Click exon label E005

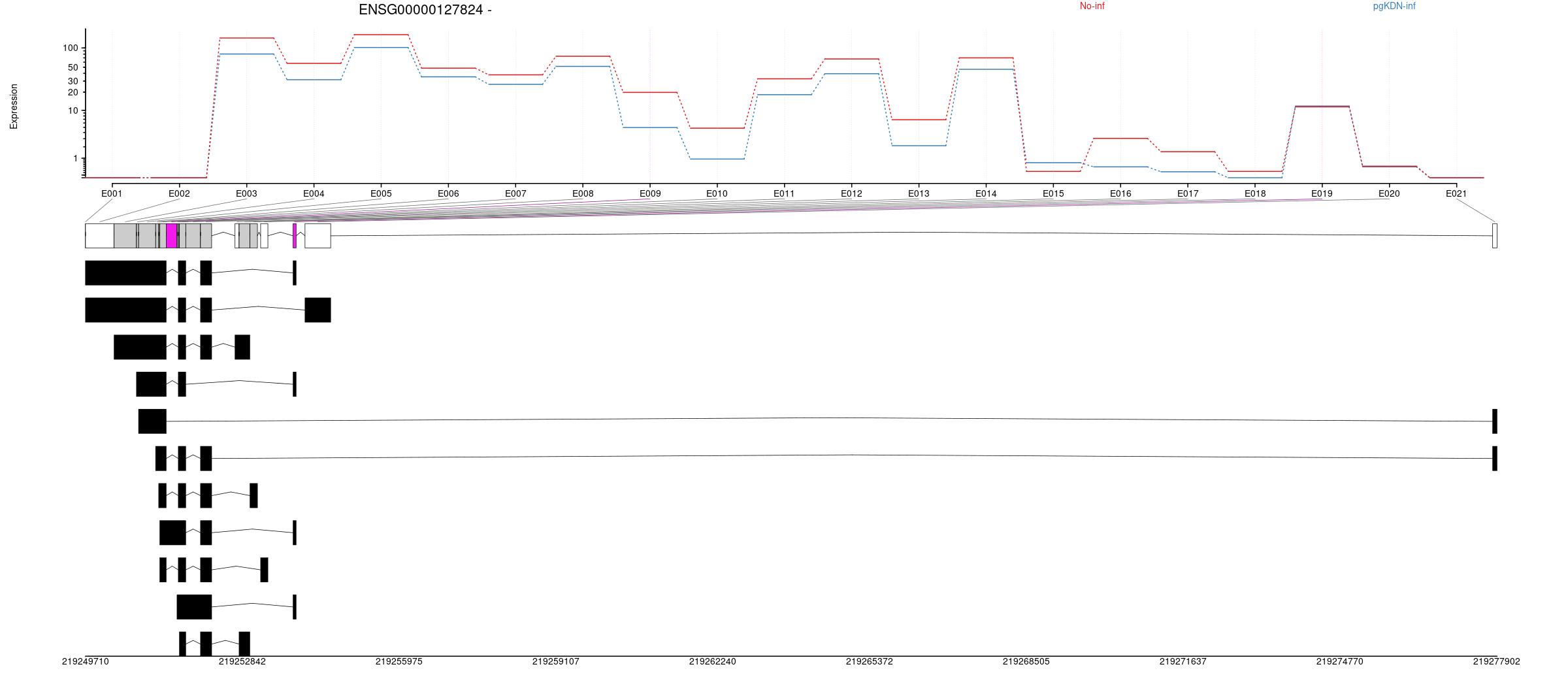tap(381, 193)
